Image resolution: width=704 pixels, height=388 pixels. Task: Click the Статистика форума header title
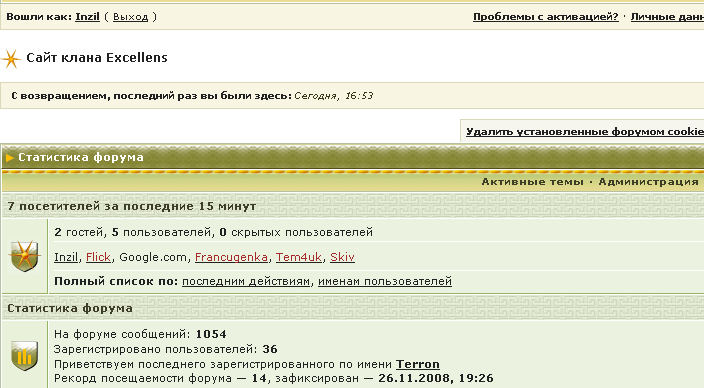[81, 158]
